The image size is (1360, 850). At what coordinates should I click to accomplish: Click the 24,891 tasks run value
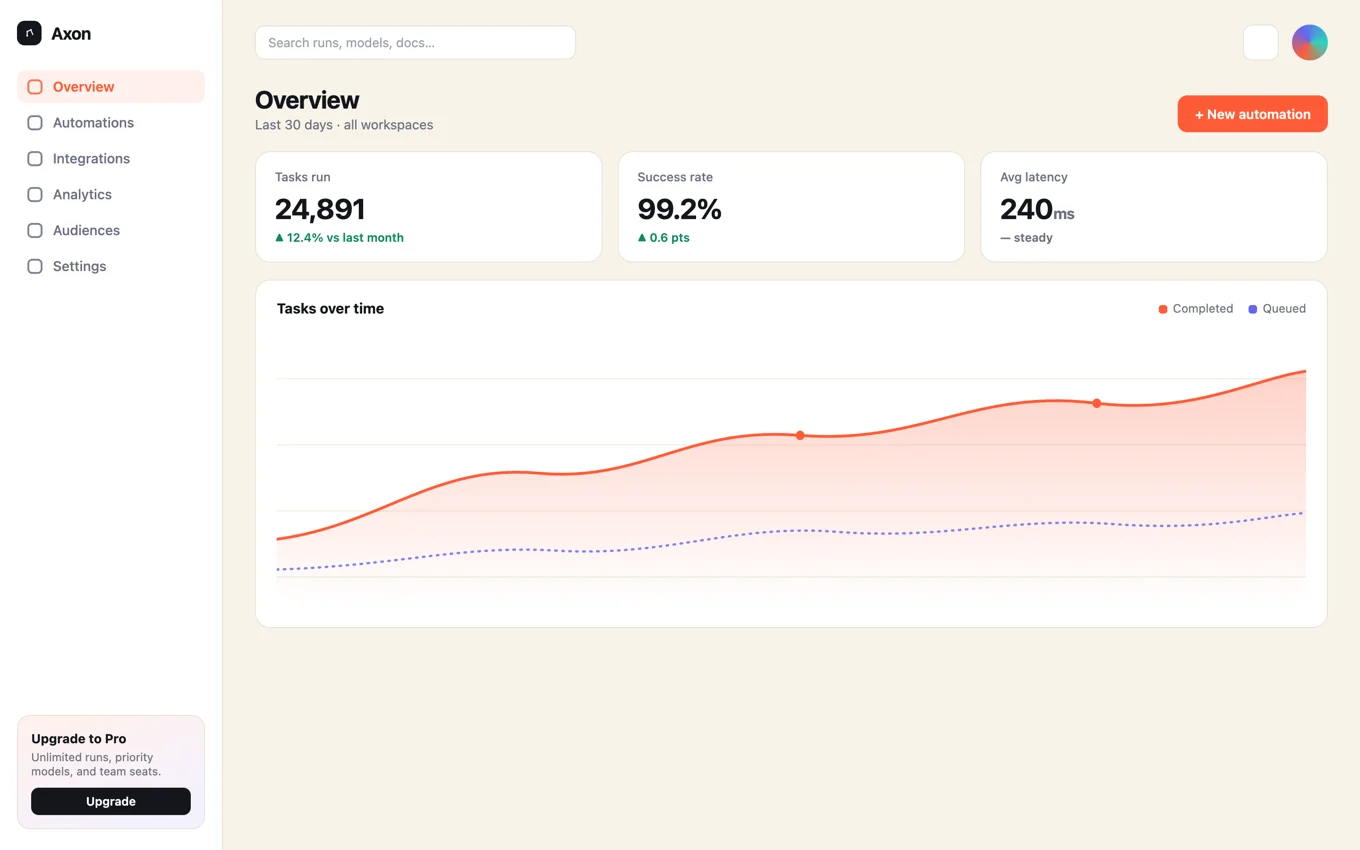(320, 209)
